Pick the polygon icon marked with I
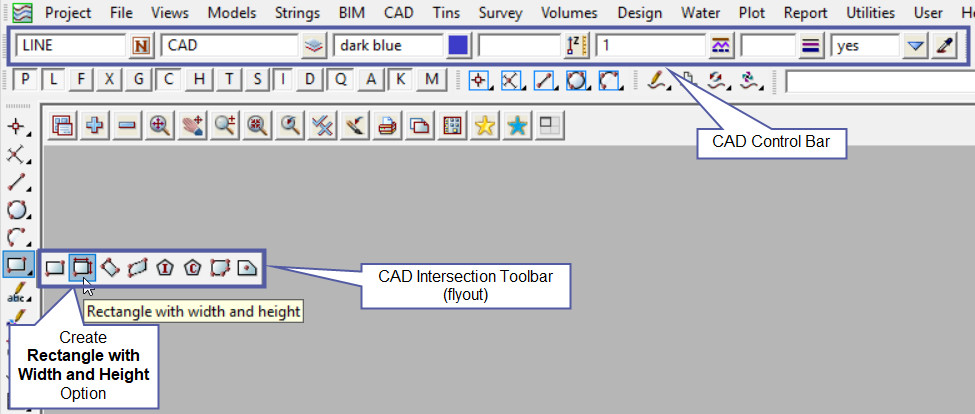 (165, 268)
